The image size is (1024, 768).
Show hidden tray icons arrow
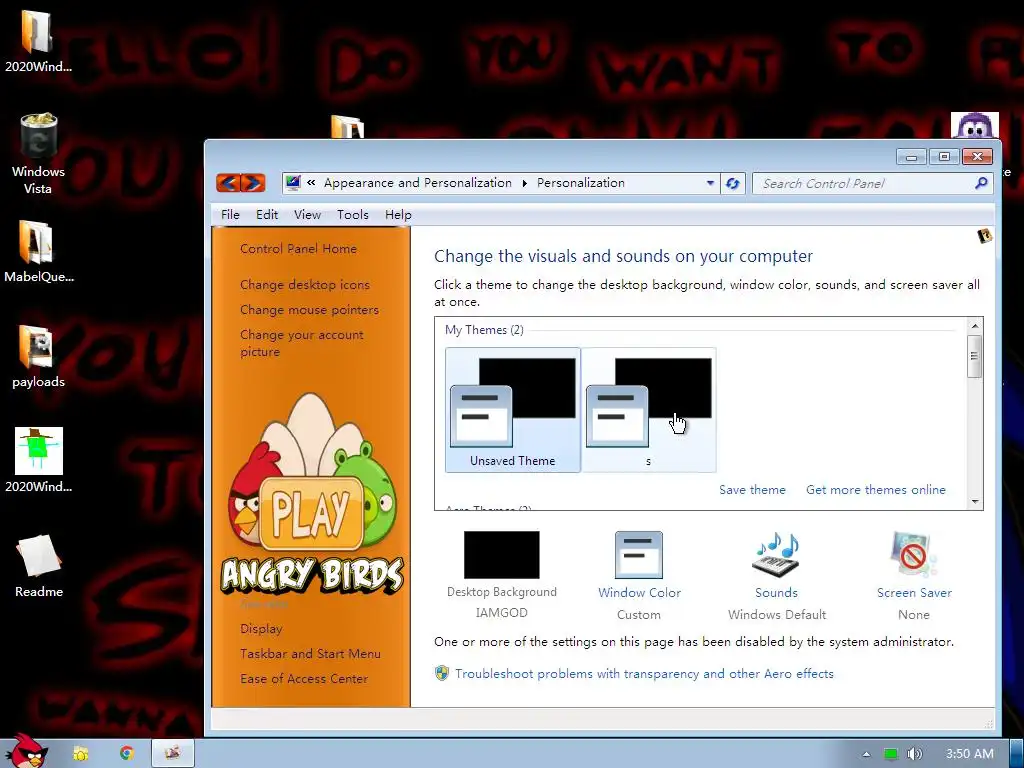[x=866, y=754]
